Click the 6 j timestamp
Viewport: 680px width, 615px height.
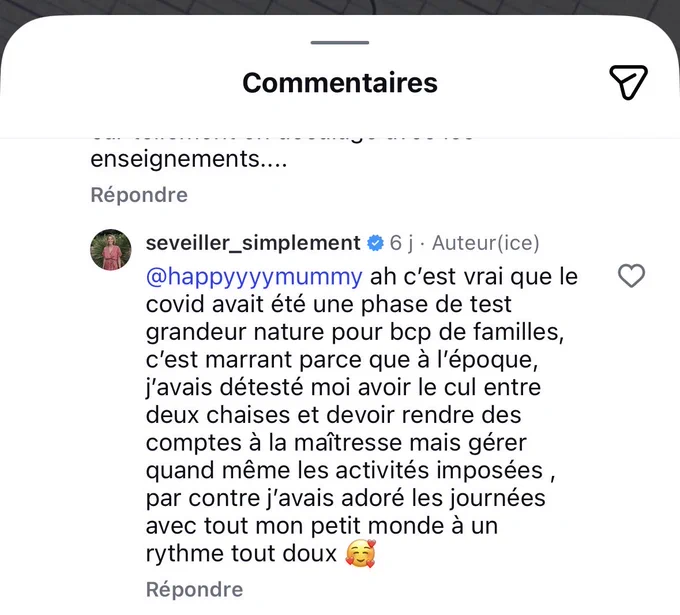401,243
